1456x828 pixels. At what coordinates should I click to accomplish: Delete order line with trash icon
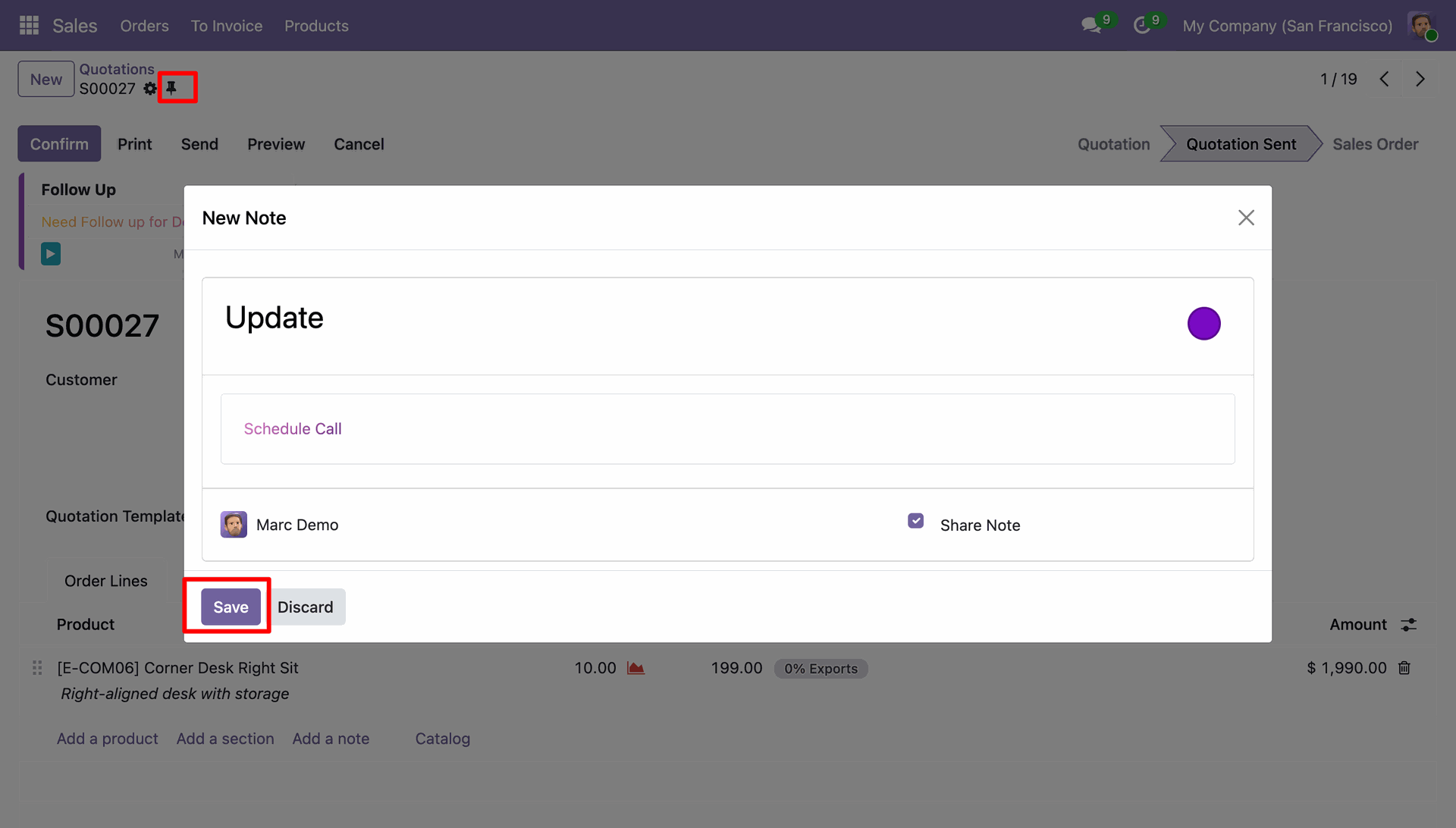(x=1404, y=668)
